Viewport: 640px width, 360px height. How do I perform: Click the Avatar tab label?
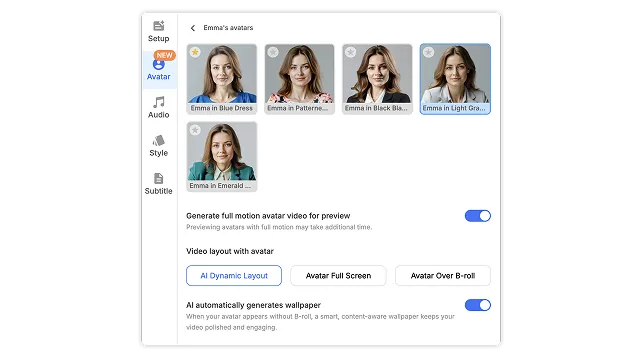pyautogui.click(x=158, y=77)
